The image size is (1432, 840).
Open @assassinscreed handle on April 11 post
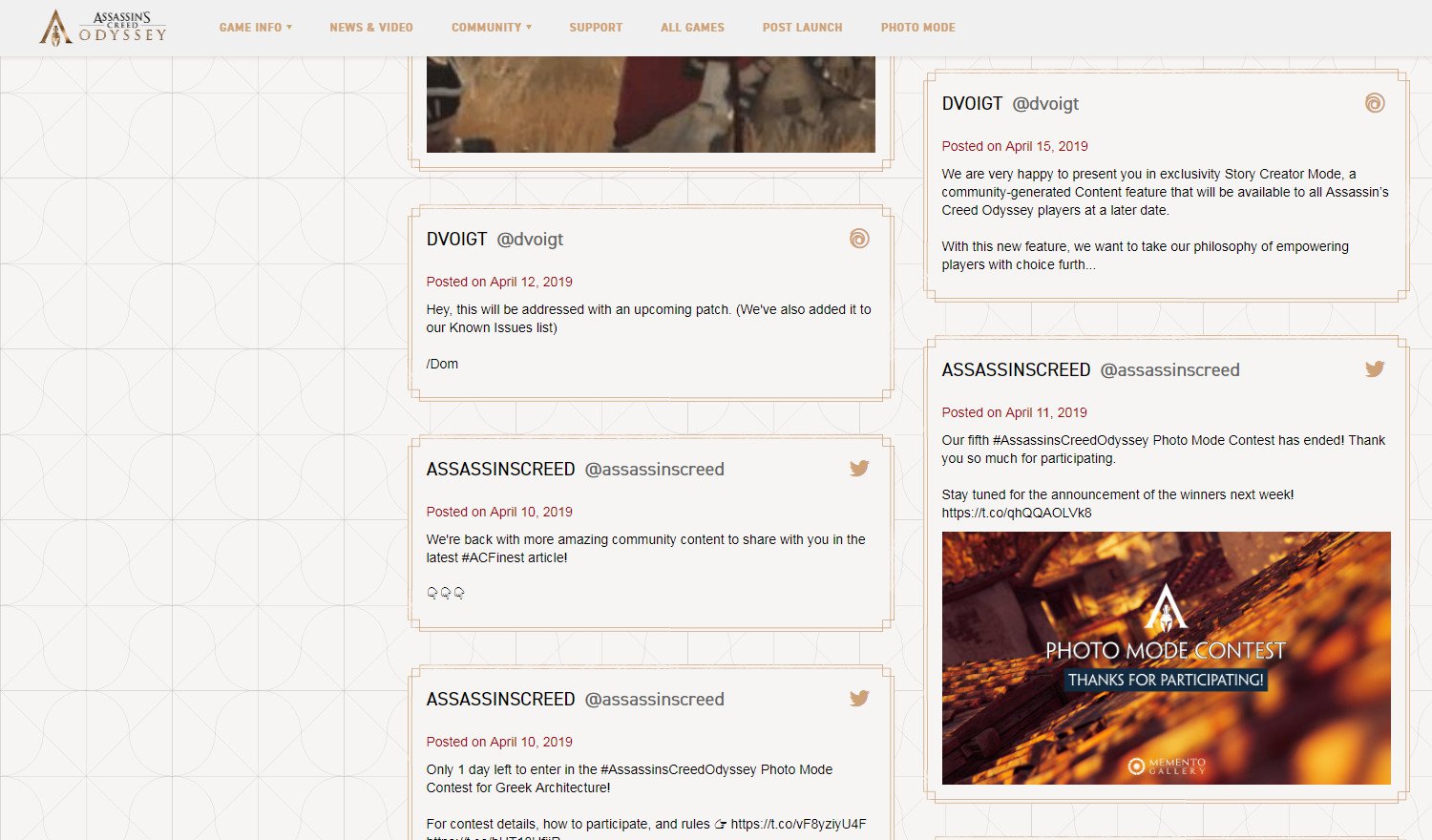1169,370
